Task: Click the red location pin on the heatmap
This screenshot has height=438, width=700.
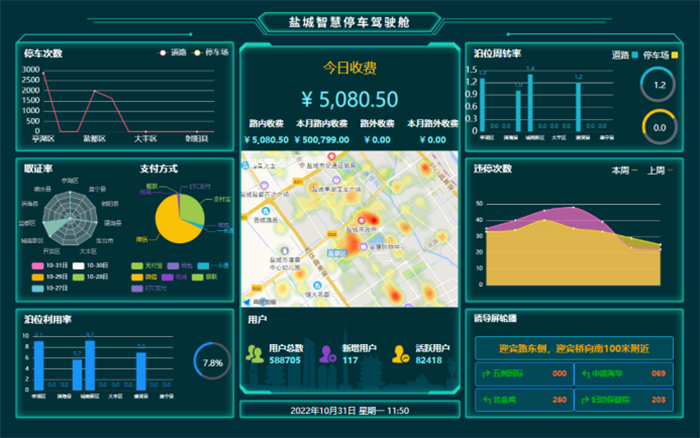Action: [x=362, y=219]
